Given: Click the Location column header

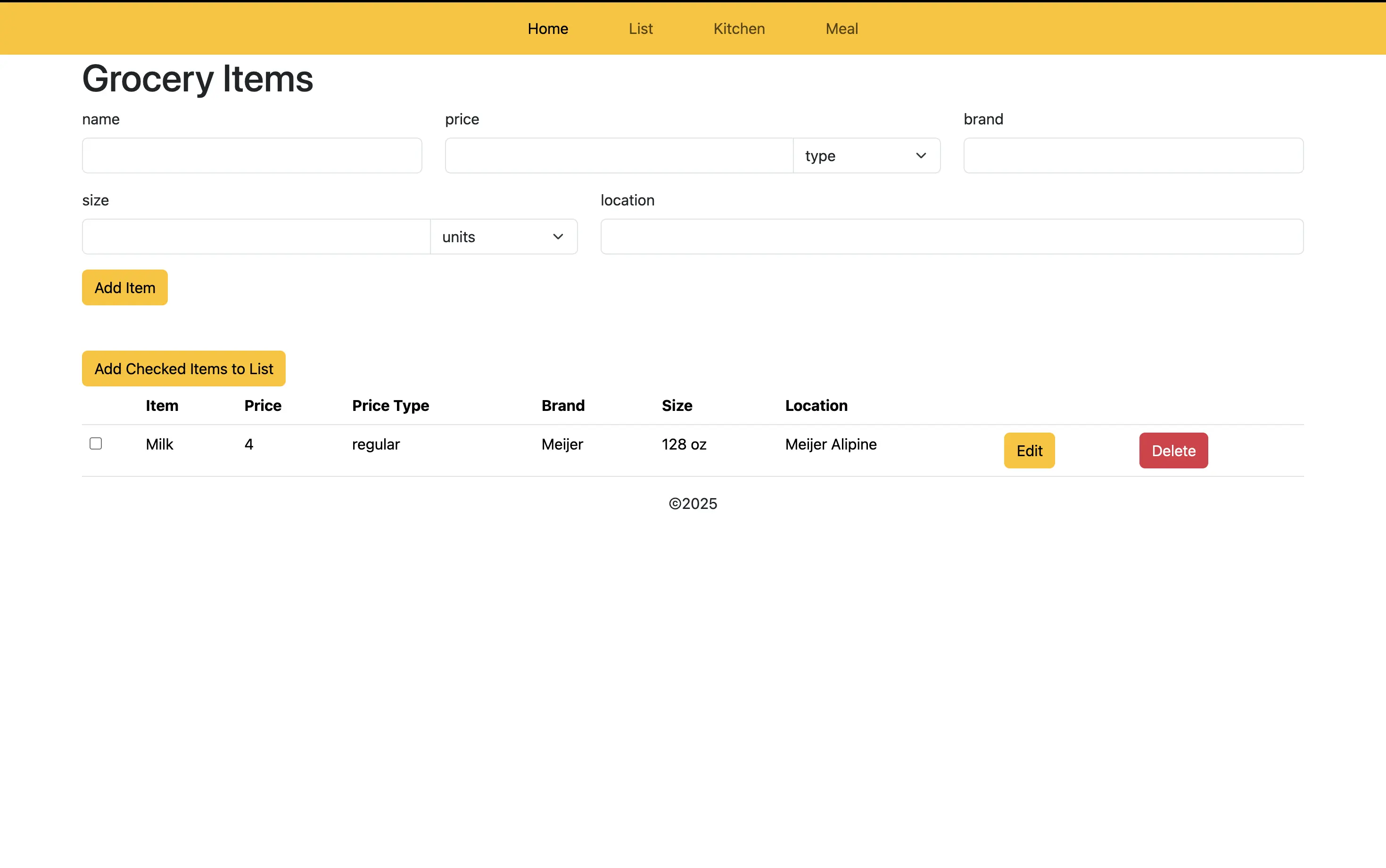Looking at the screenshot, I should [815, 406].
